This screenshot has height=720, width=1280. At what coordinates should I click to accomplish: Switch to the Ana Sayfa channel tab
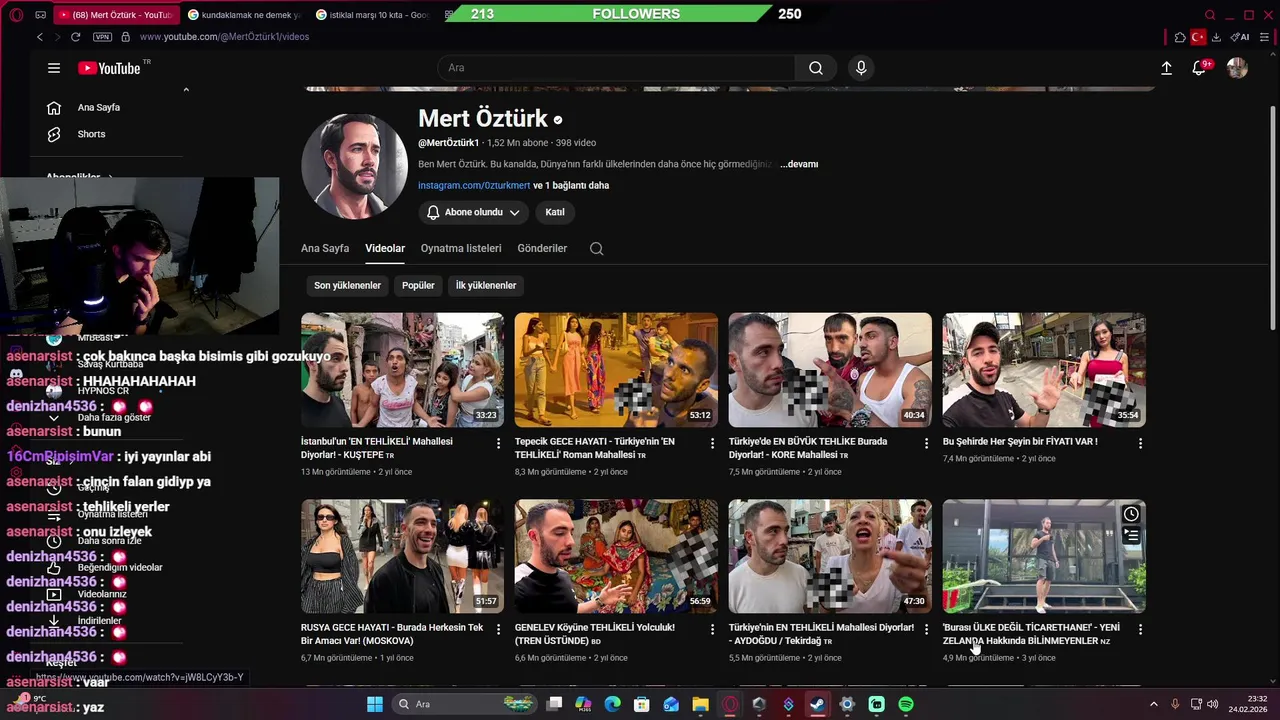pyautogui.click(x=325, y=248)
